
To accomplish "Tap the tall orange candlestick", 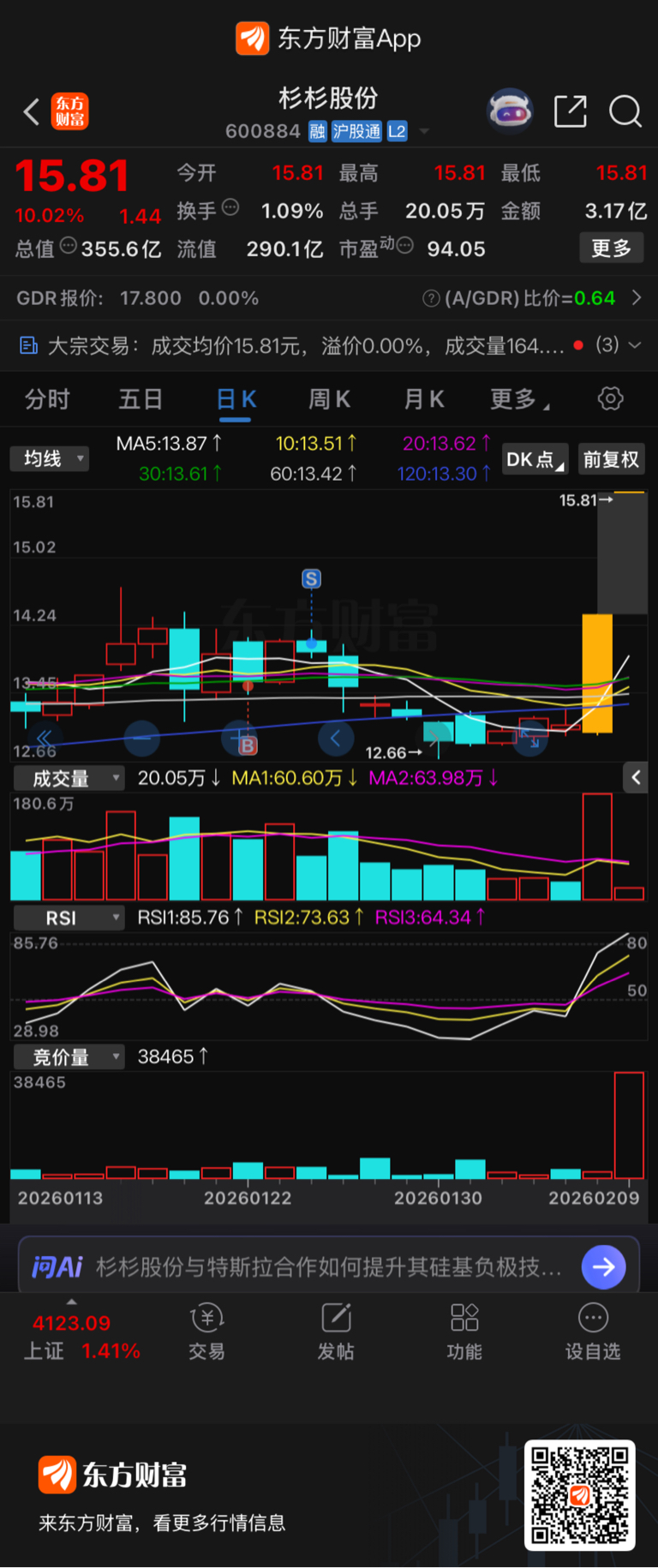I will pos(597,673).
